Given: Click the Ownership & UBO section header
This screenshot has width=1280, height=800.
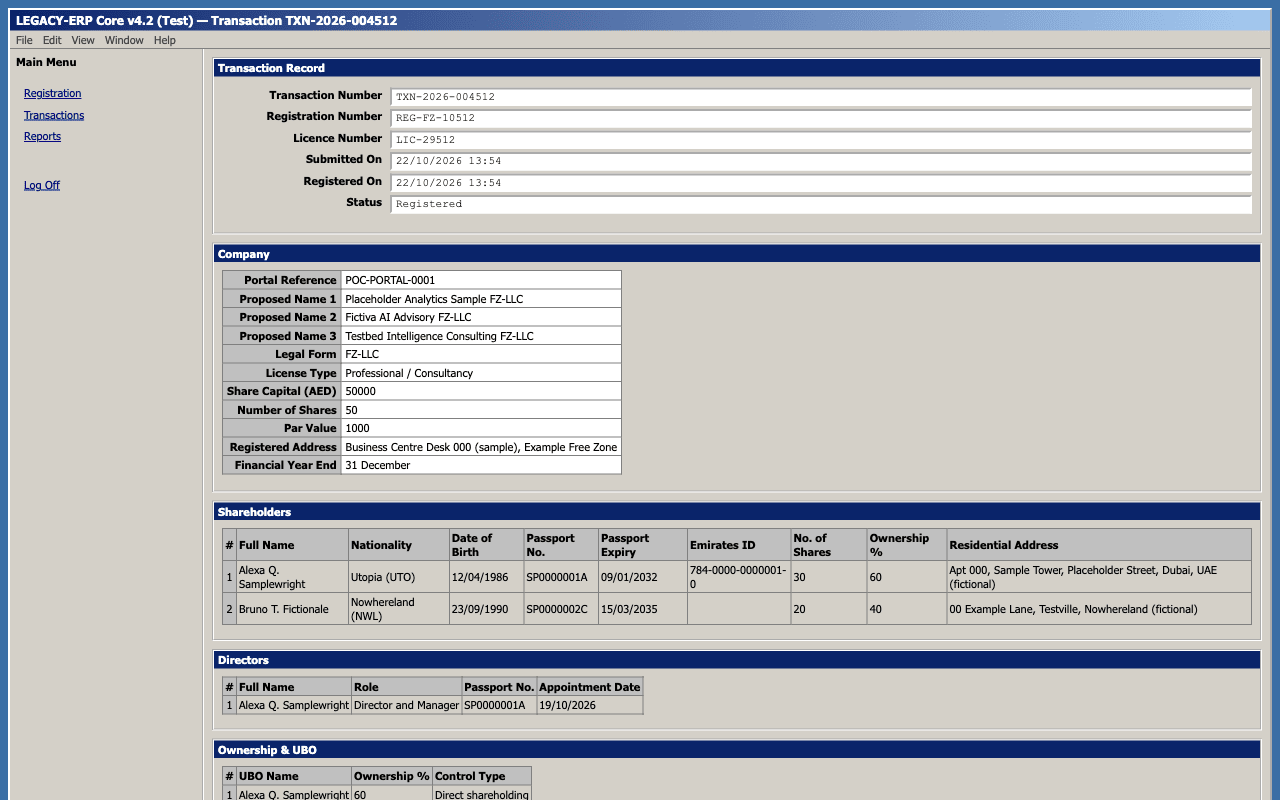Looking at the screenshot, I should pyautogui.click(x=737, y=750).
